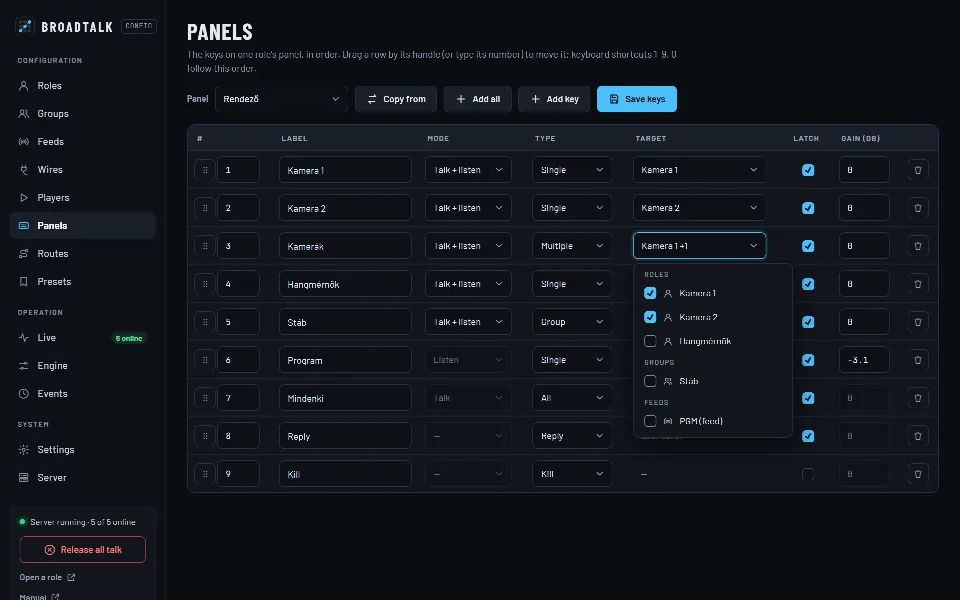The height and width of the screenshot is (600, 960).
Task: Delete the Stáb key row
Action: [917, 322]
